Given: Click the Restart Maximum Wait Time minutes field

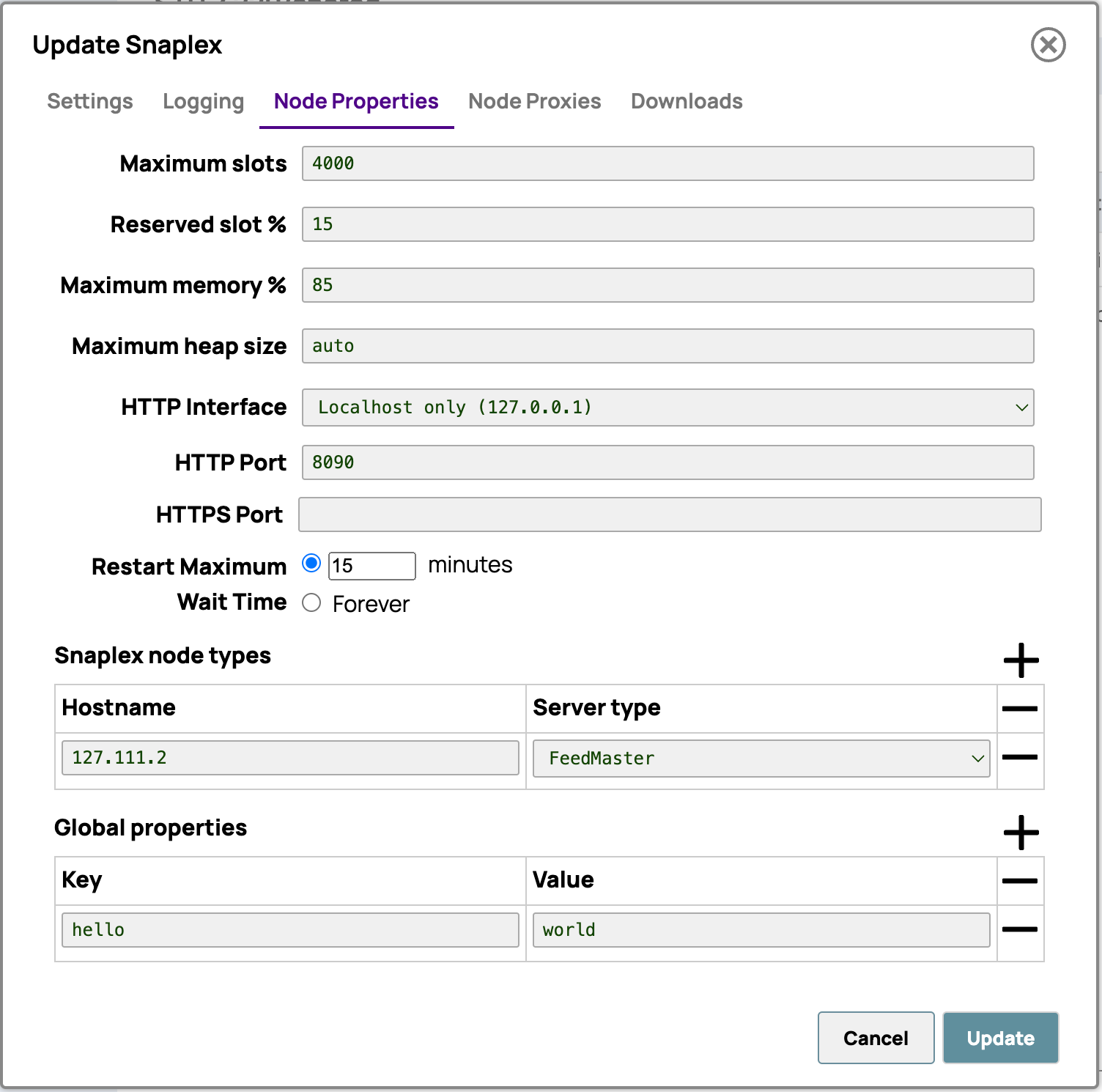Looking at the screenshot, I should (371, 565).
